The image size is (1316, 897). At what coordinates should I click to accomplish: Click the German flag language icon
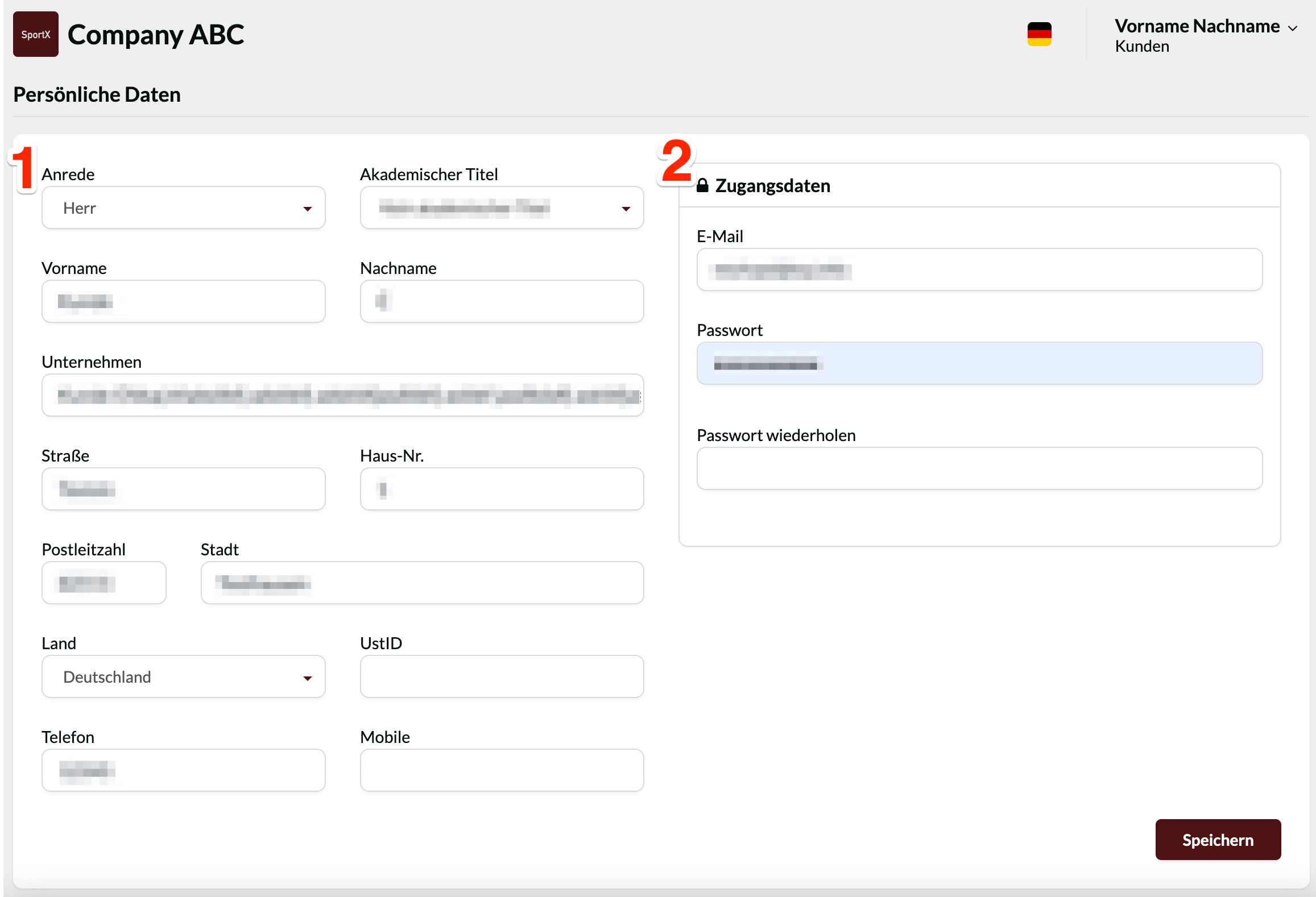click(1038, 34)
